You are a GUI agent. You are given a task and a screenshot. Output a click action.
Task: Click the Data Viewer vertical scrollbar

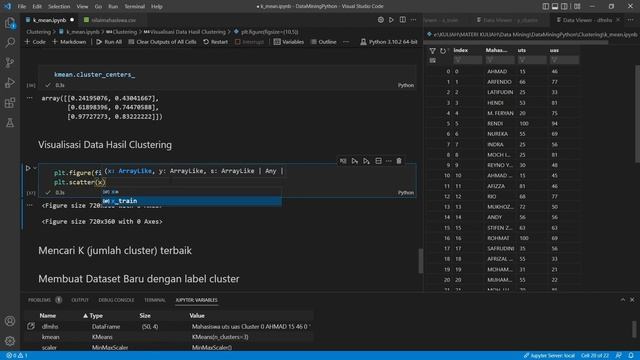(638, 114)
